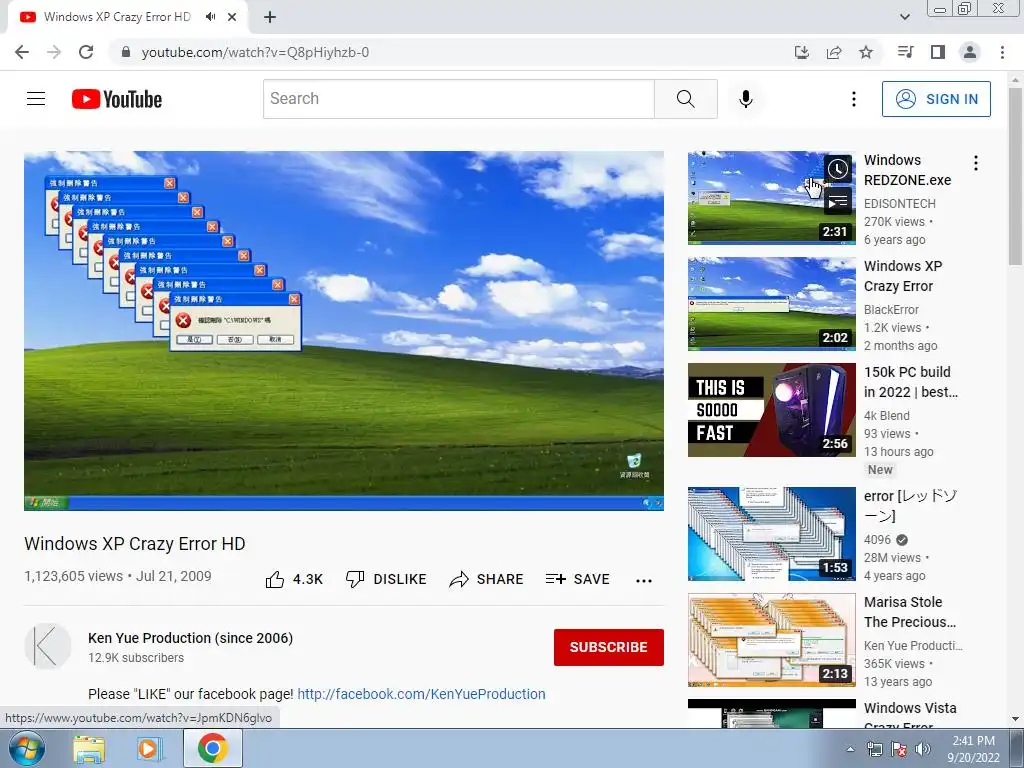Share this page from address bar
The width and height of the screenshot is (1024, 768).
tap(834, 52)
